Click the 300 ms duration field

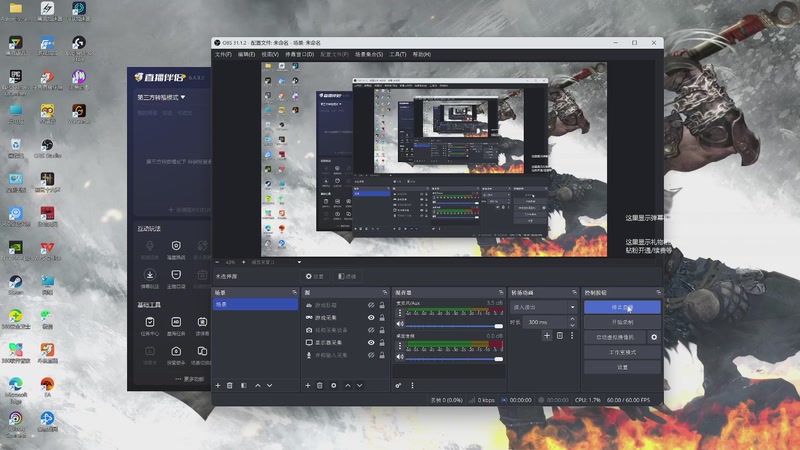(545, 322)
